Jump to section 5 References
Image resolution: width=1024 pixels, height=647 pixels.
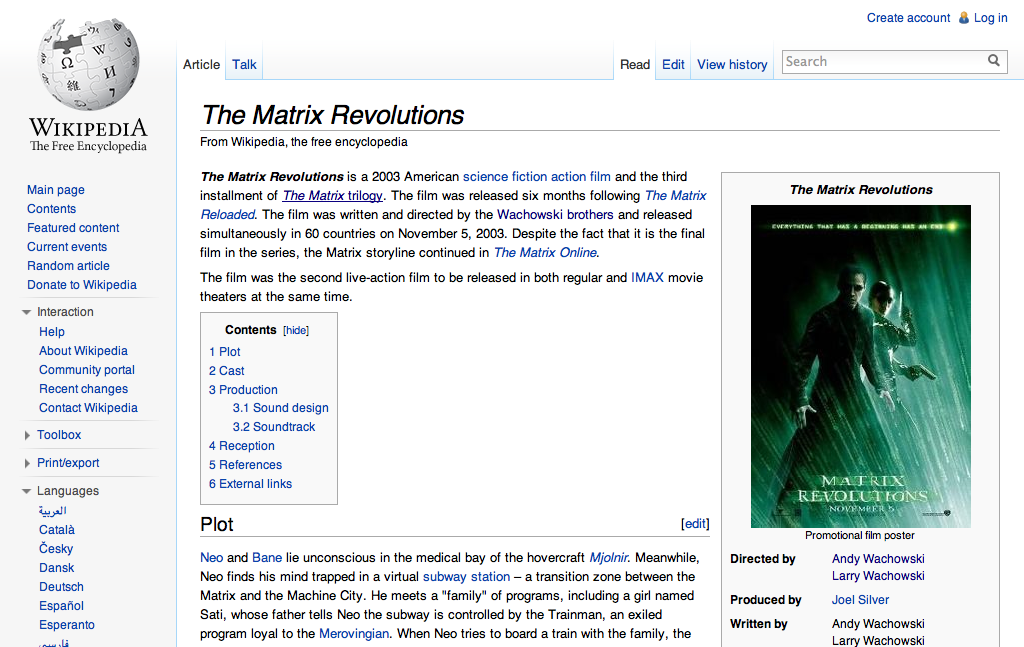(246, 465)
